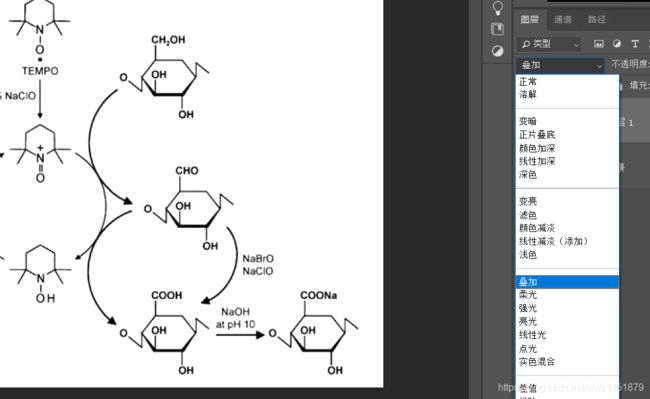Screen dimensions: 650x399
Task: Choose 亮光 blend mode
Action: point(567,321)
